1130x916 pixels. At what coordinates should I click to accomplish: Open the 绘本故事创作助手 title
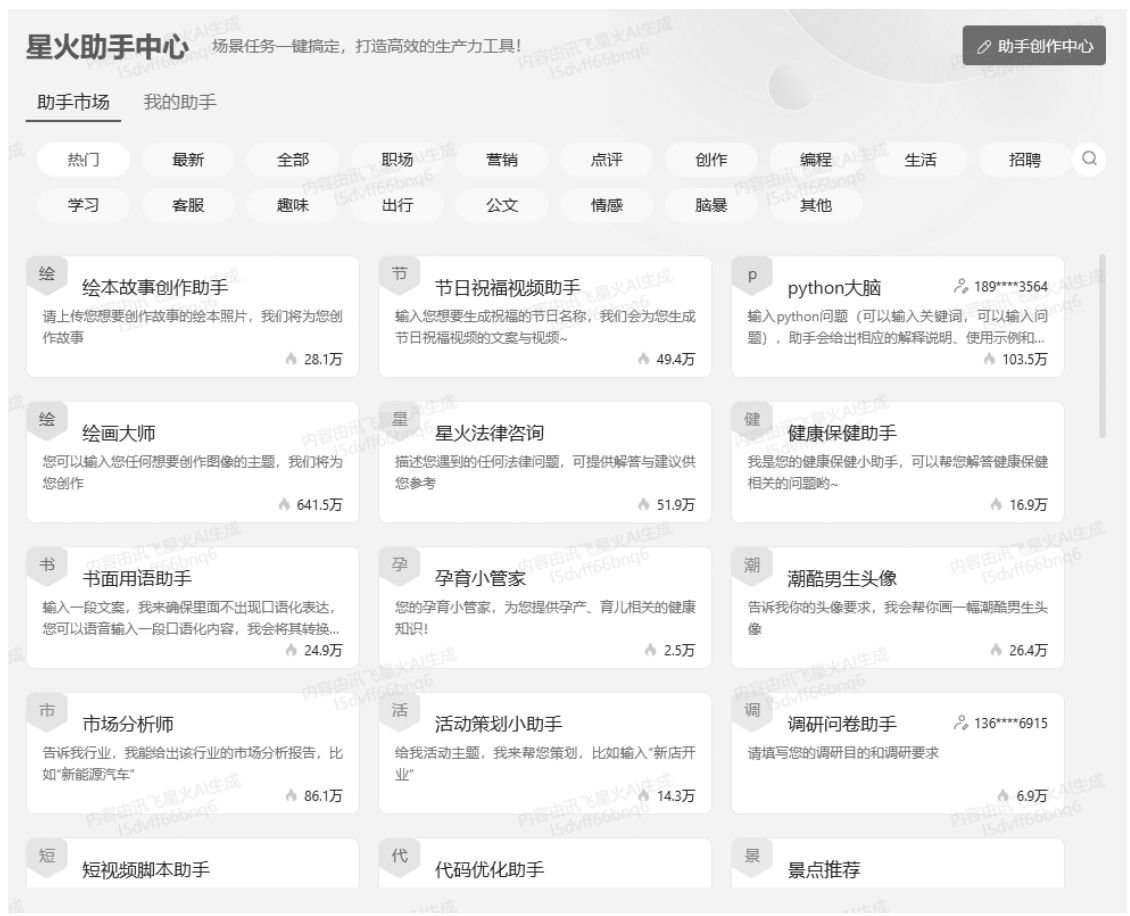tap(155, 288)
